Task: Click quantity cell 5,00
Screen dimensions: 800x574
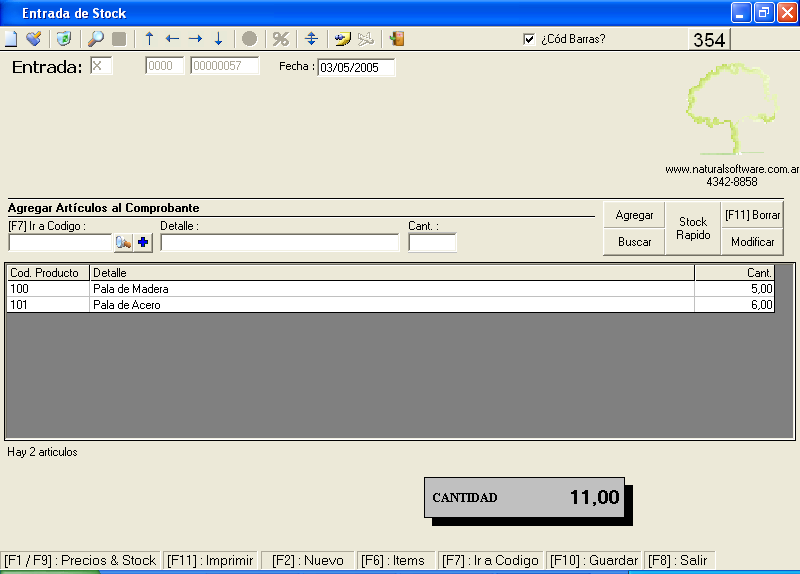Action: click(x=735, y=289)
